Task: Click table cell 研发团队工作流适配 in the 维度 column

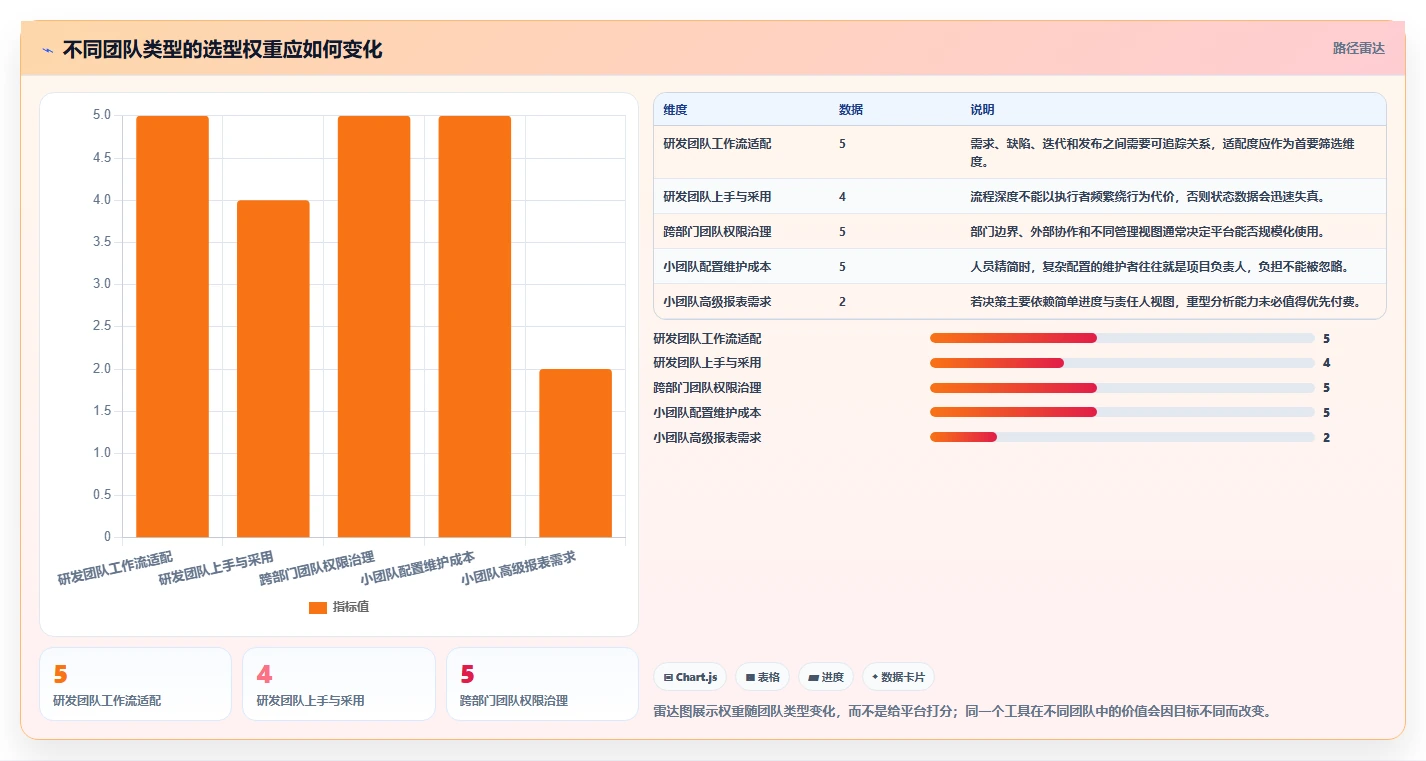Action: (717, 144)
